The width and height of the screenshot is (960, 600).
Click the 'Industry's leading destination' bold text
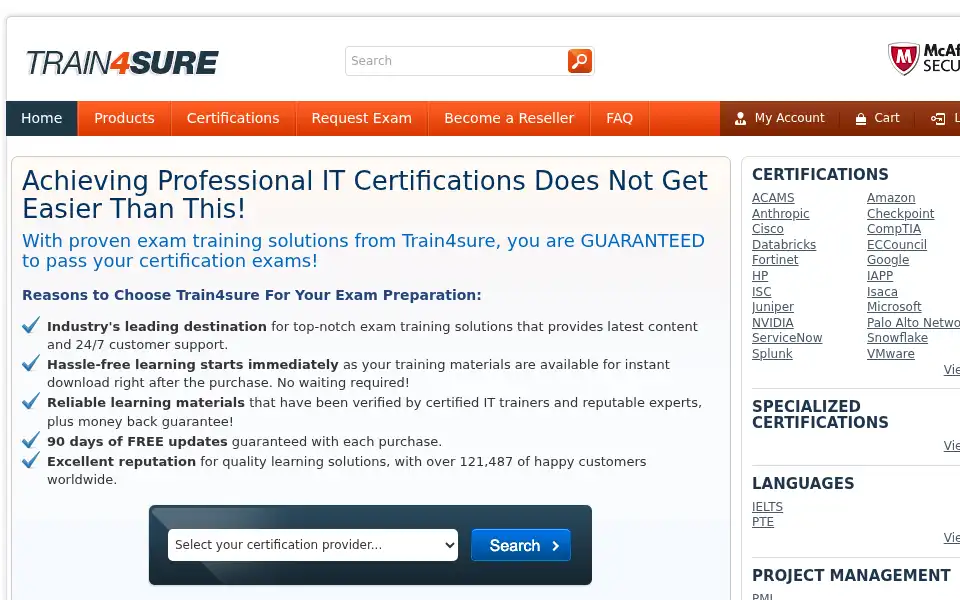pyautogui.click(x=157, y=326)
